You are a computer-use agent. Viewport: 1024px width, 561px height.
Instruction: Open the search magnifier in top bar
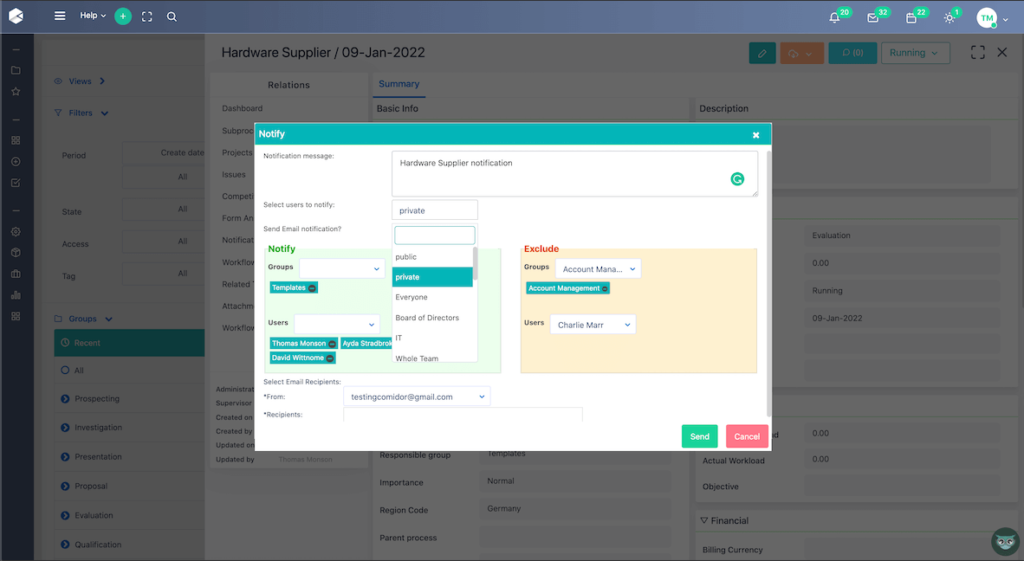coord(172,16)
